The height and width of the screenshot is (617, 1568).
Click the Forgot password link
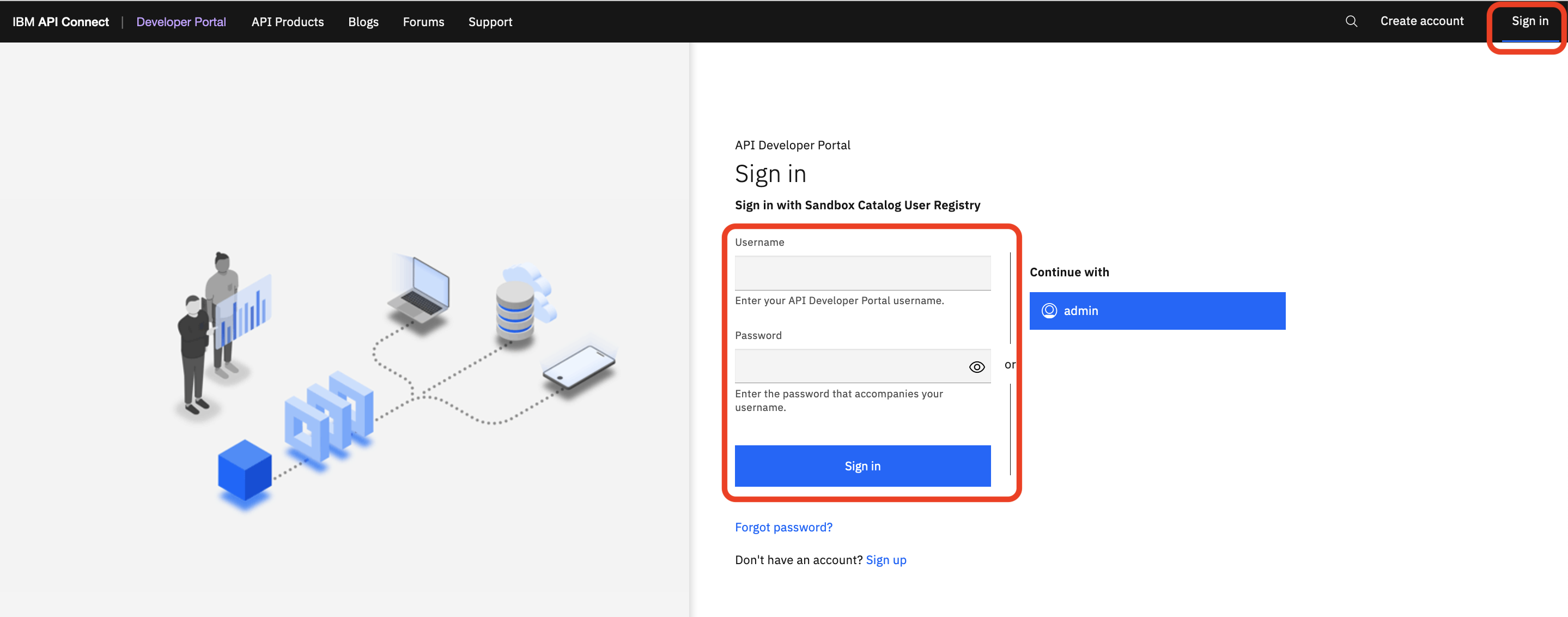(x=783, y=527)
